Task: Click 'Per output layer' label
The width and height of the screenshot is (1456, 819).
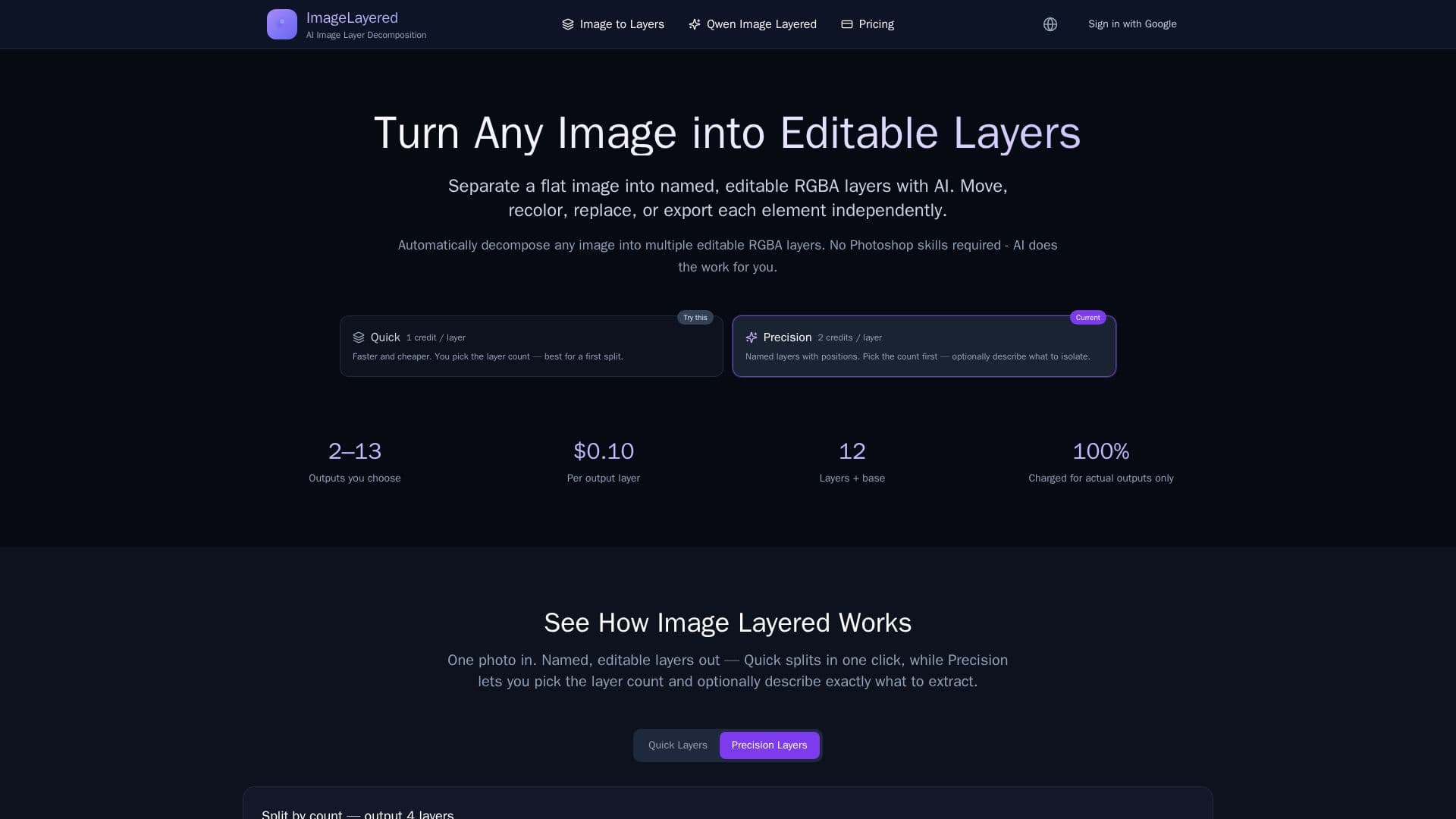Action: tap(604, 478)
